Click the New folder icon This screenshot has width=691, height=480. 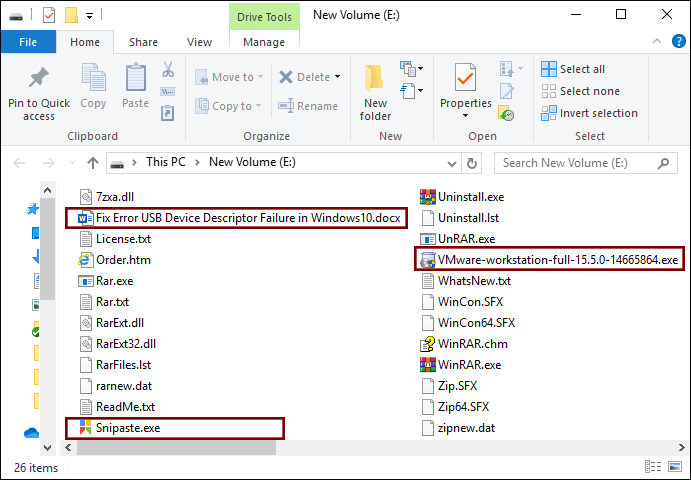tap(375, 78)
